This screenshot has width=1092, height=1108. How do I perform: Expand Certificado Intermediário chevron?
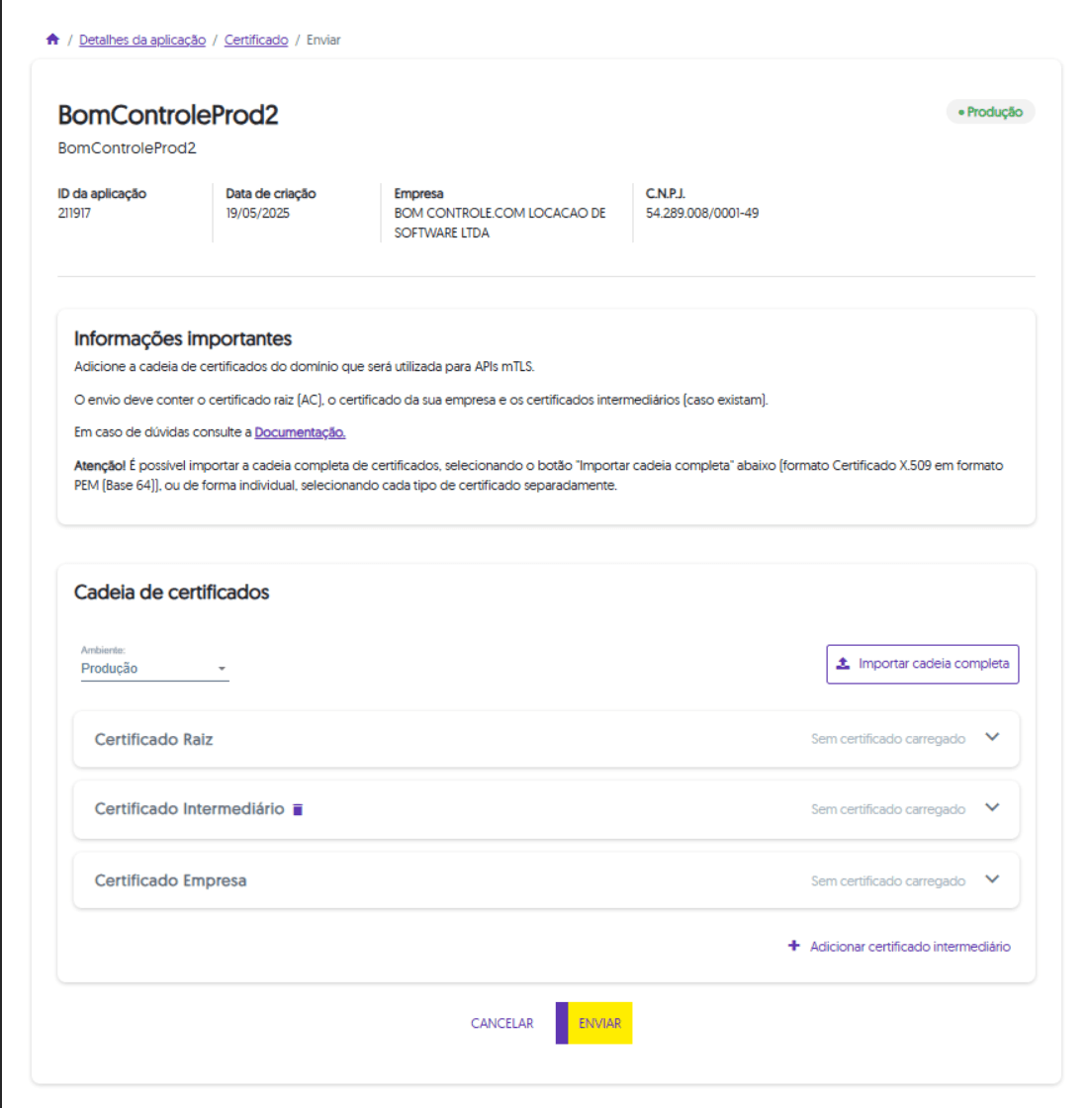pos(992,807)
